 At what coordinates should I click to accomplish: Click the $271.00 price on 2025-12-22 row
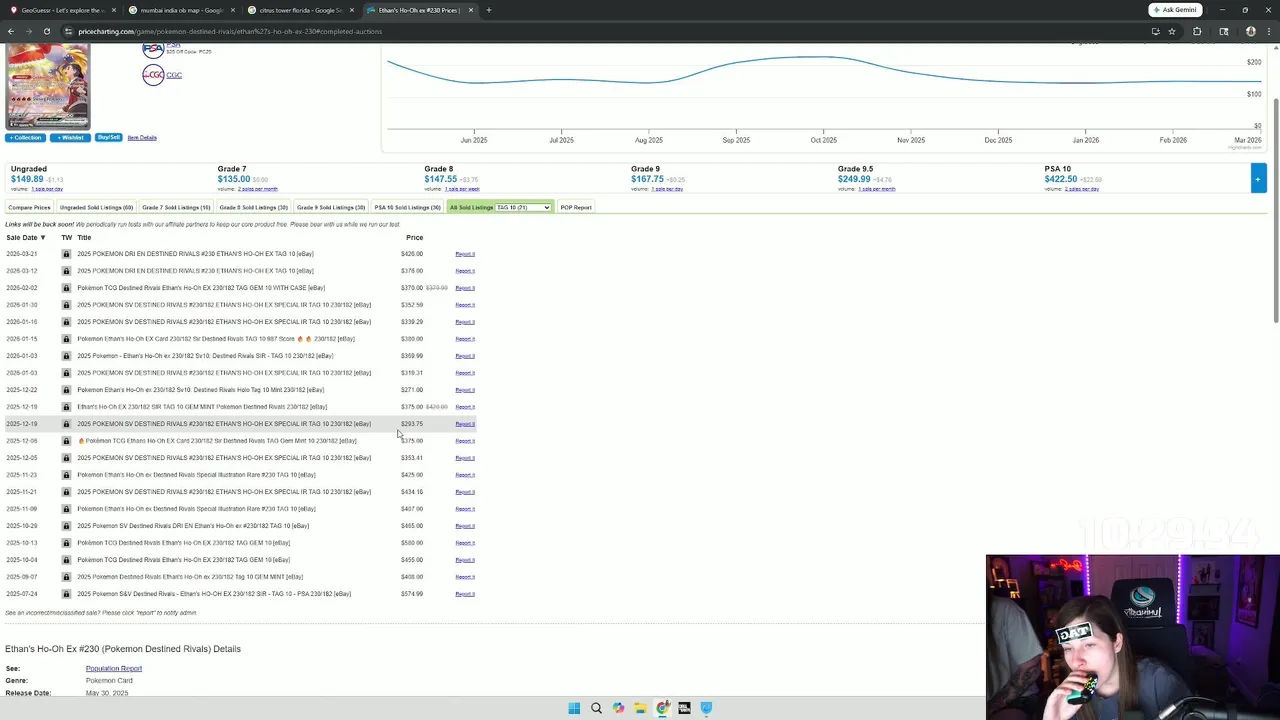coord(411,390)
